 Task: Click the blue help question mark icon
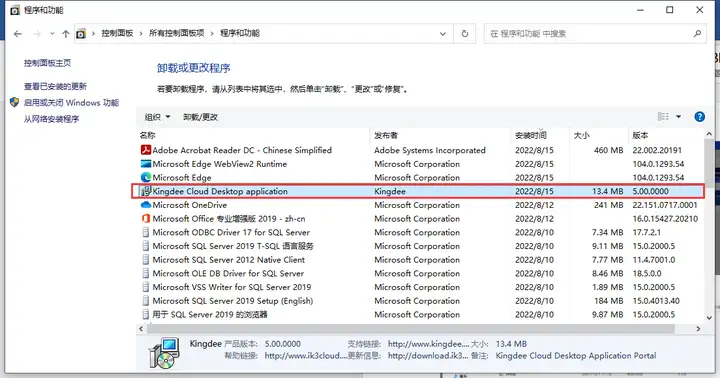pos(699,117)
